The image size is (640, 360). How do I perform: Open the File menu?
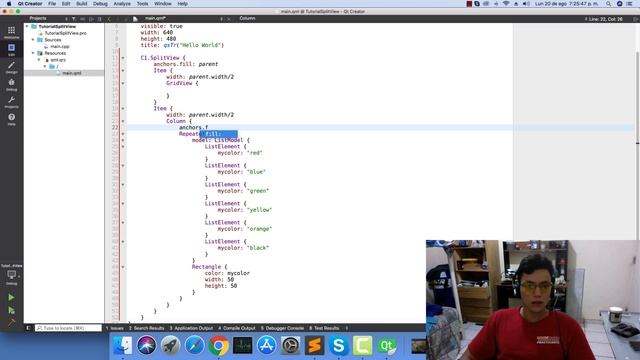click(52, 4)
